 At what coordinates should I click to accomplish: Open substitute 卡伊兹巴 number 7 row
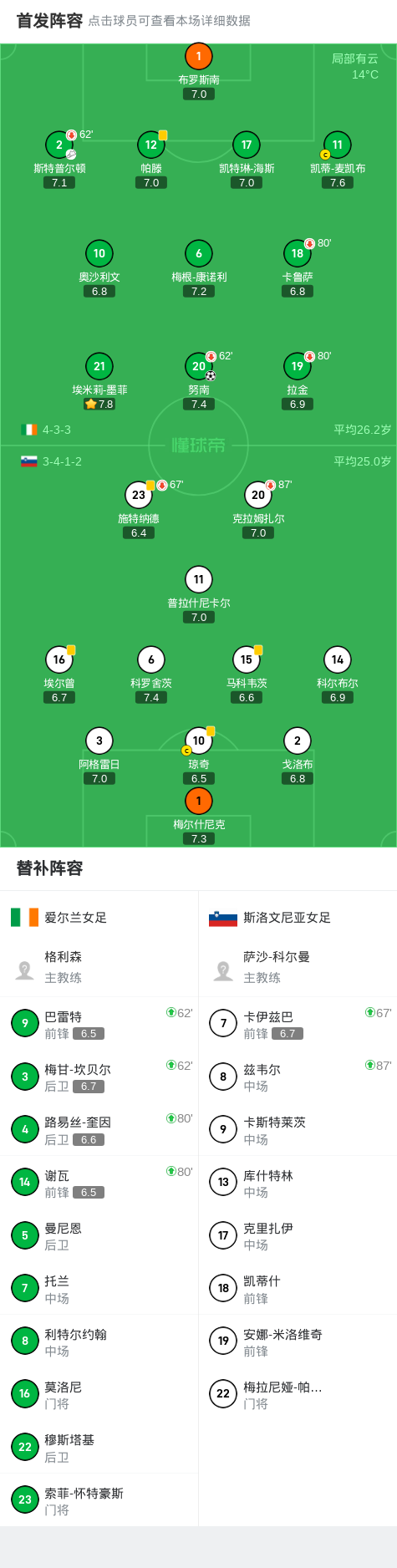[x=298, y=1024]
